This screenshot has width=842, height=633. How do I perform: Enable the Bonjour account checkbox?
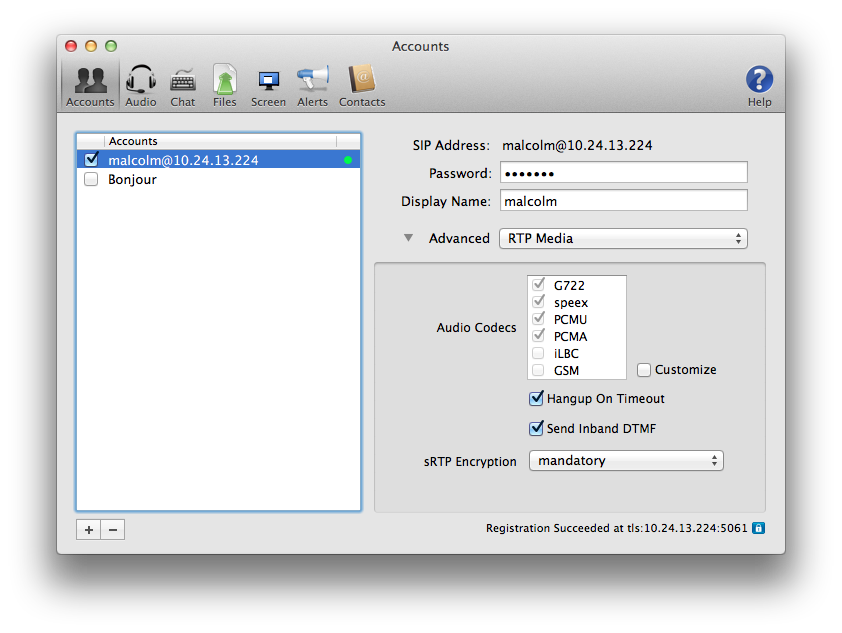tap(92, 180)
